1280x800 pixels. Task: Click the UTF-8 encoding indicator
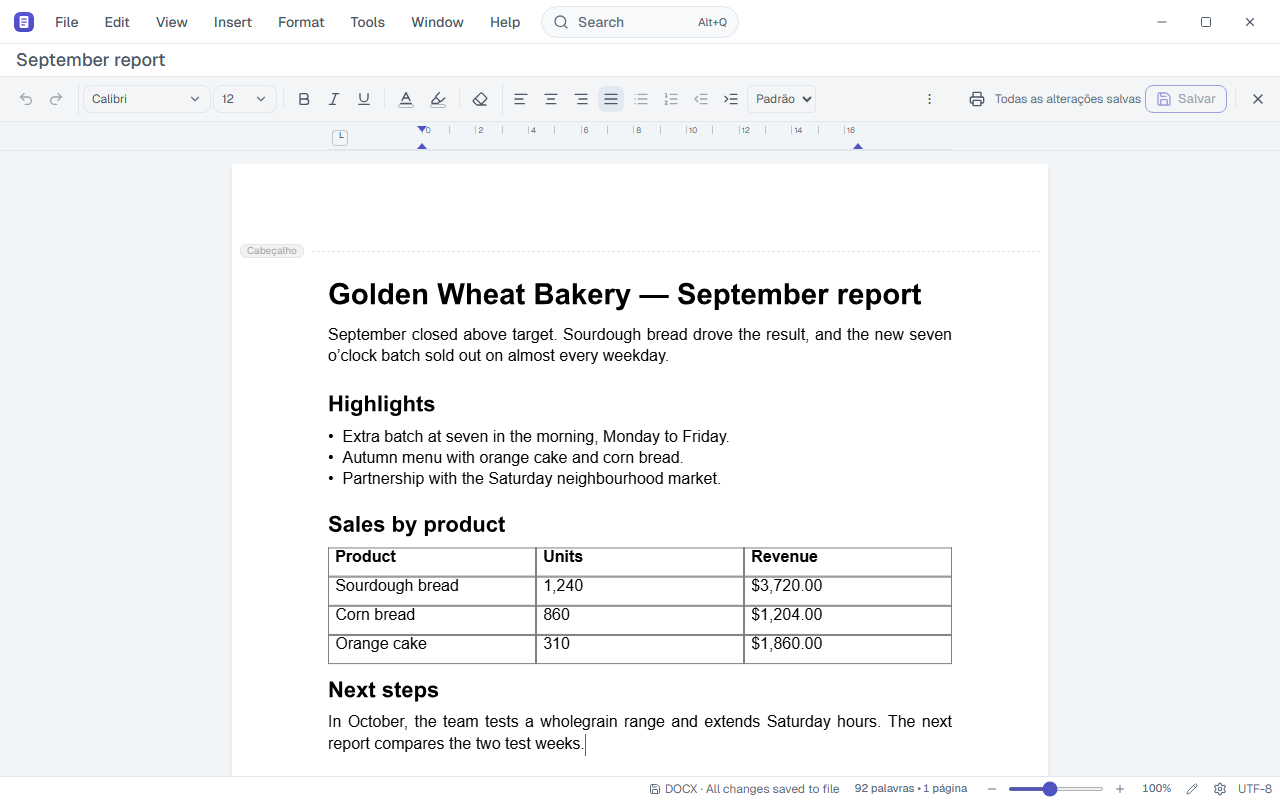point(1255,789)
